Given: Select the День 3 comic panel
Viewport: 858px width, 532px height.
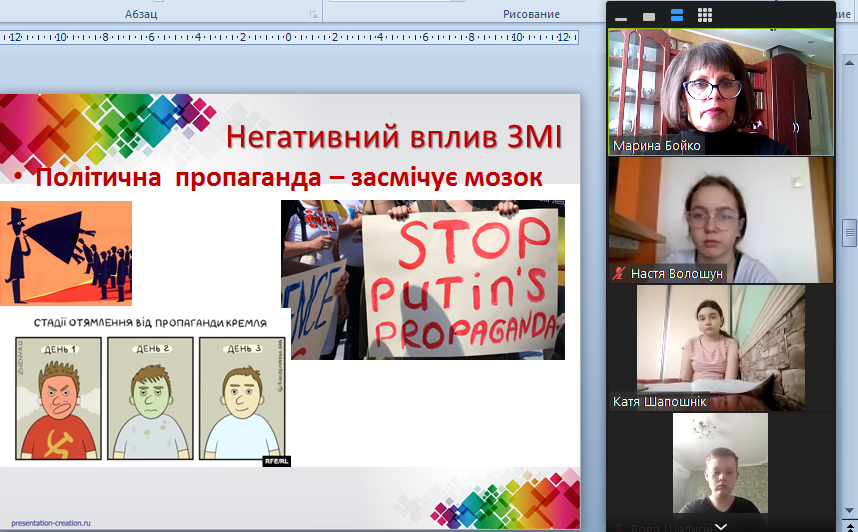Looking at the screenshot, I should 242,398.
